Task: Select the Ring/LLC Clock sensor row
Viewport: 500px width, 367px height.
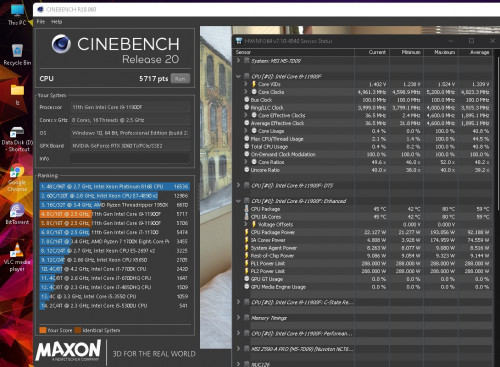Action: 363,107
